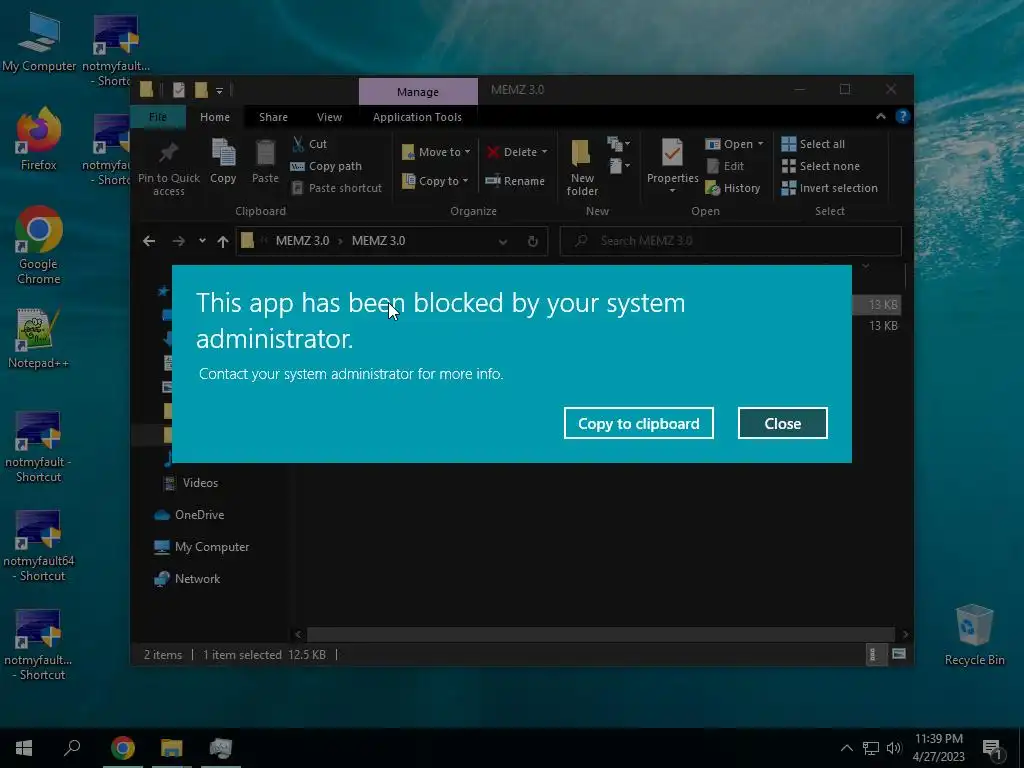This screenshot has width=1024, height=768.
Task: Click the Search MEMZ 3.0 field
Action: (731, 241)
